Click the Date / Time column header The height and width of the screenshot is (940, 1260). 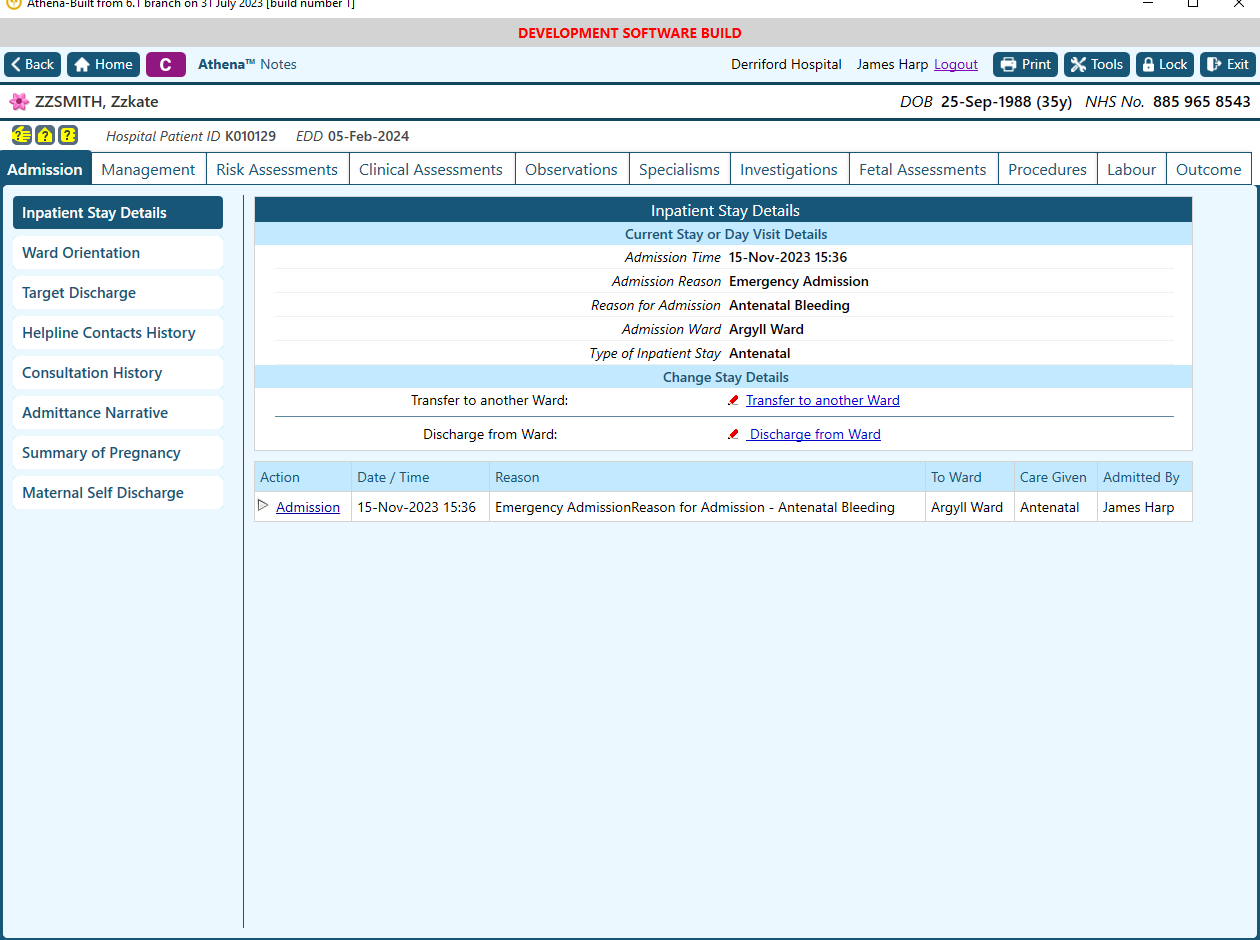(x=420, y=477)
